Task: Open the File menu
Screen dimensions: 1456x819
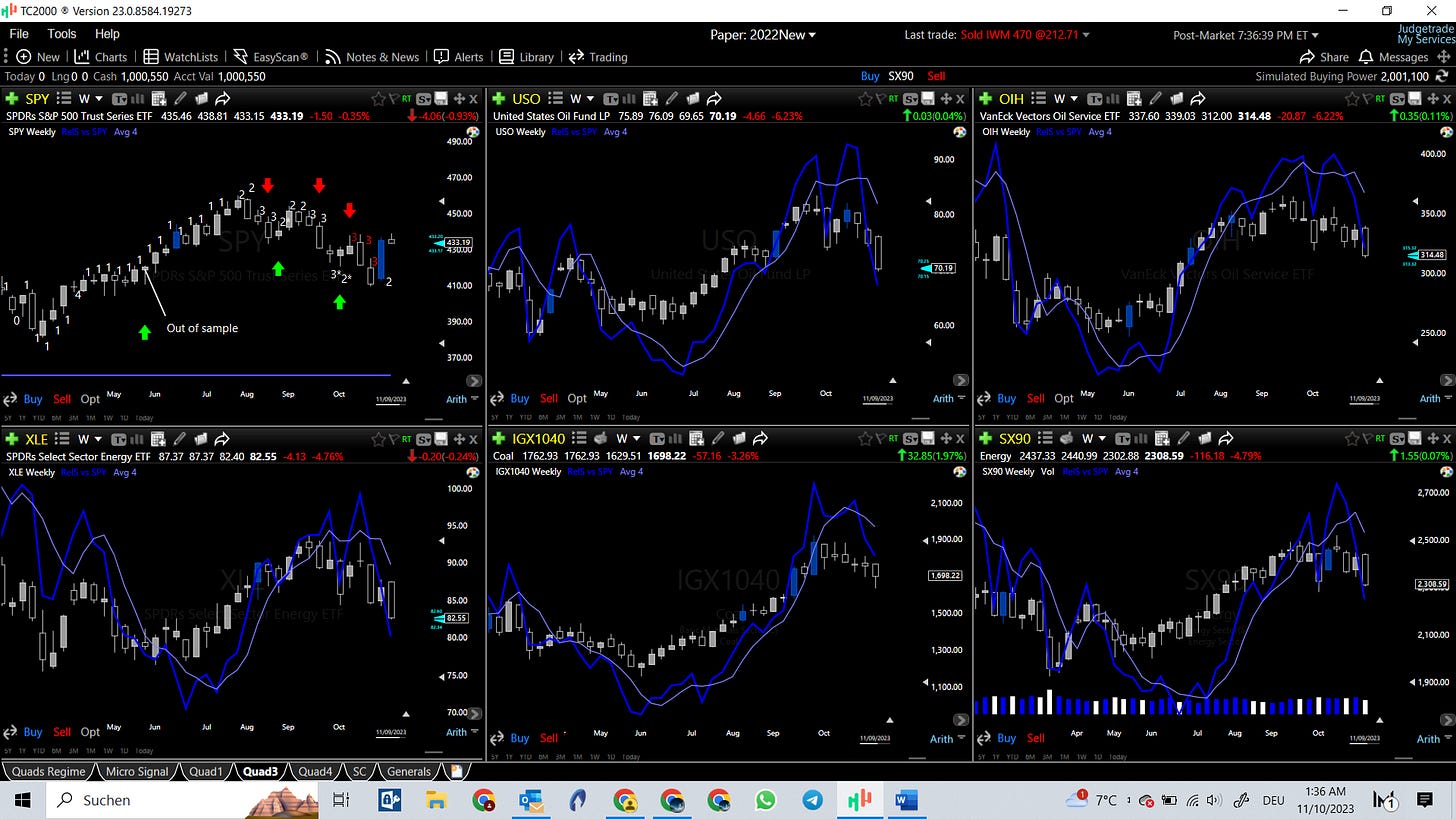Action: click(19, 34)
